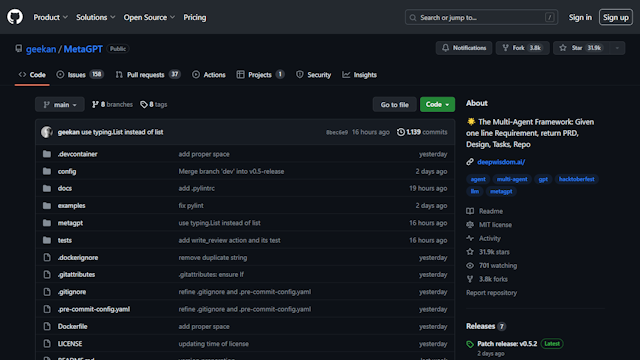640x360 pixels.
Task: Click the Fork icon button
Action: click(505, 48)
